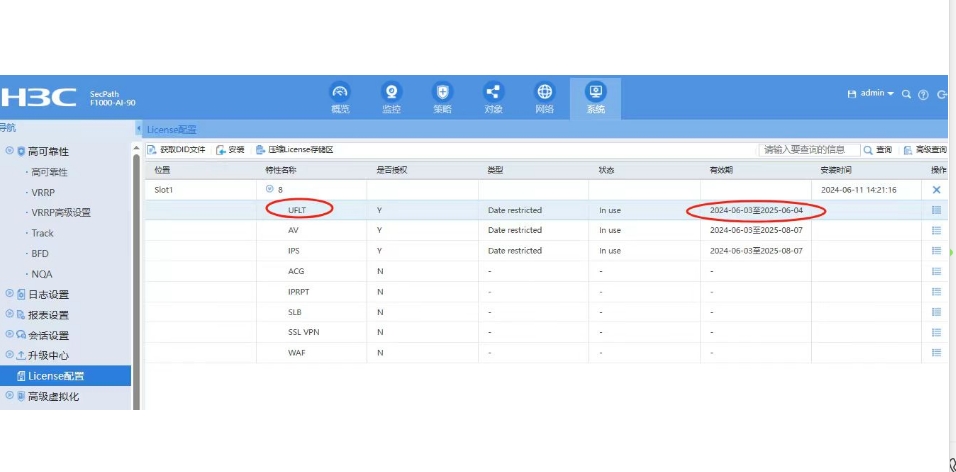This screenshot has width=956, height=472.
Task: Click the 压缩License存储区 button
Action: (295, 150)
